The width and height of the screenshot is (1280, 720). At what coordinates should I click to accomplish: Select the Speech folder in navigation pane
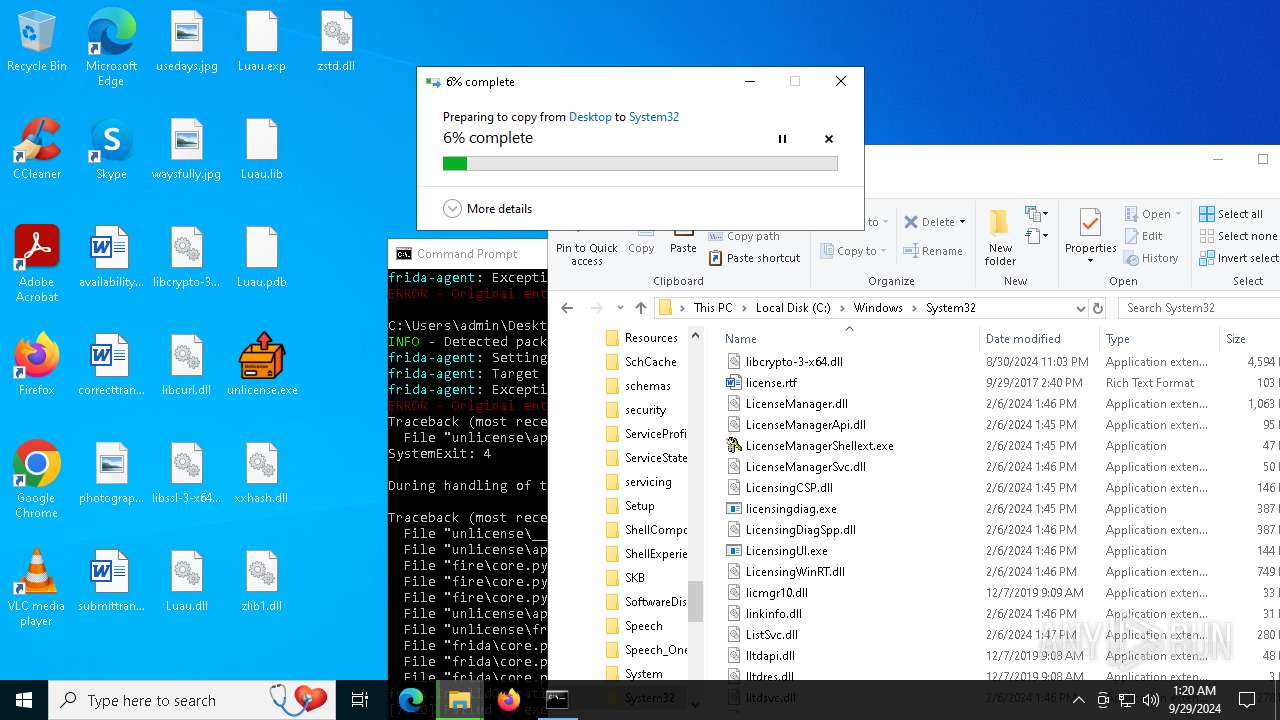[x=645, y=626]
